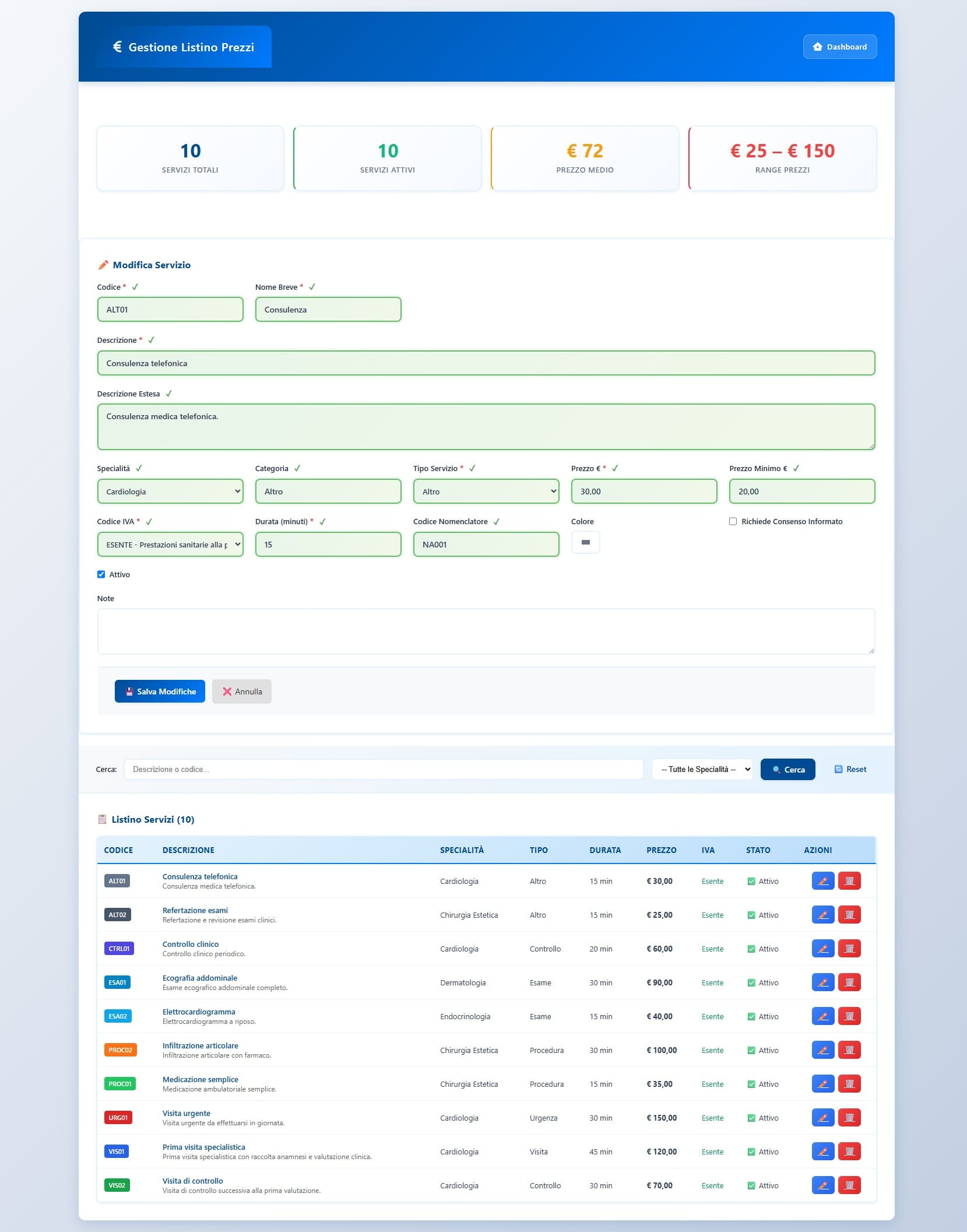967x1232 pixels.
Task: Click the delete icon for ALT01 row
Action: (849, 881)
